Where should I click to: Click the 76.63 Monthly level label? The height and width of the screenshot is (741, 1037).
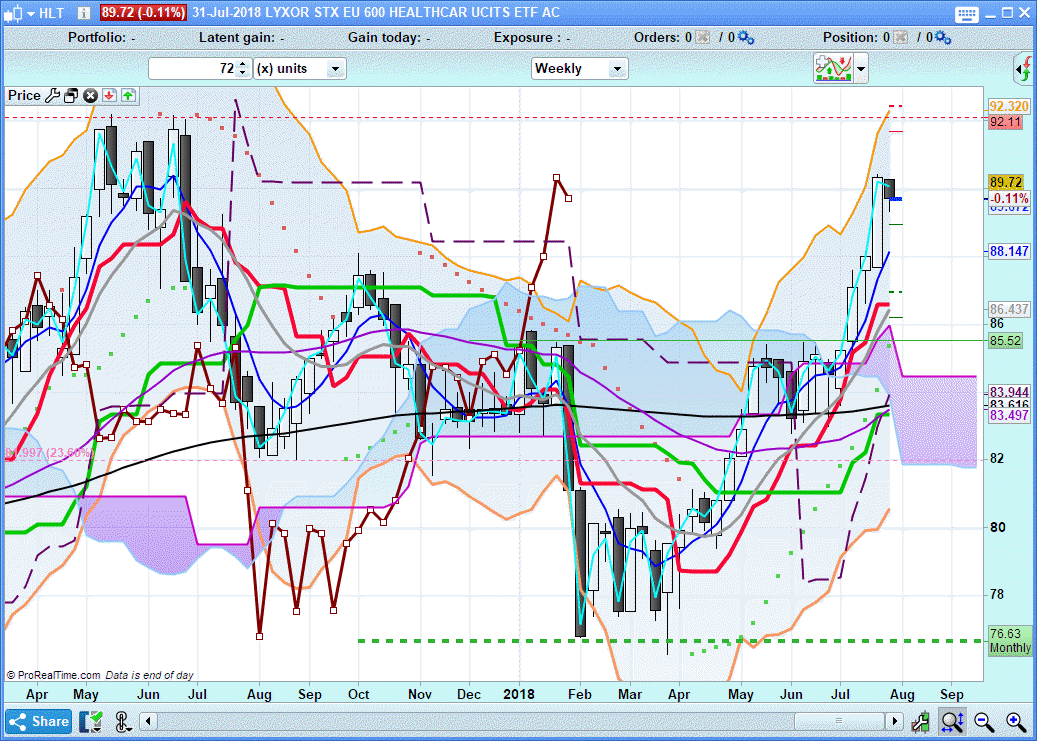coord(1009,640)
